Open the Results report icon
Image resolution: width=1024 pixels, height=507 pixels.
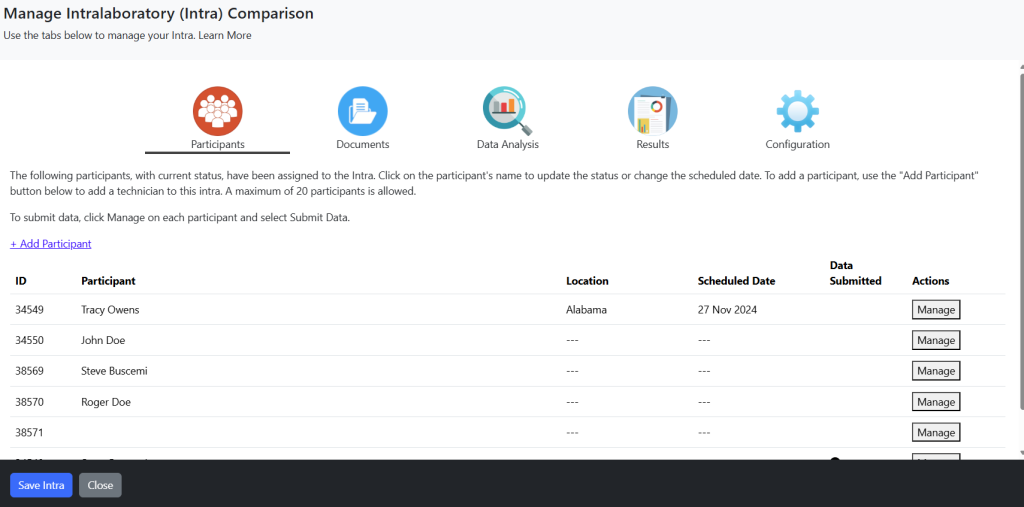tap(652, 111)
